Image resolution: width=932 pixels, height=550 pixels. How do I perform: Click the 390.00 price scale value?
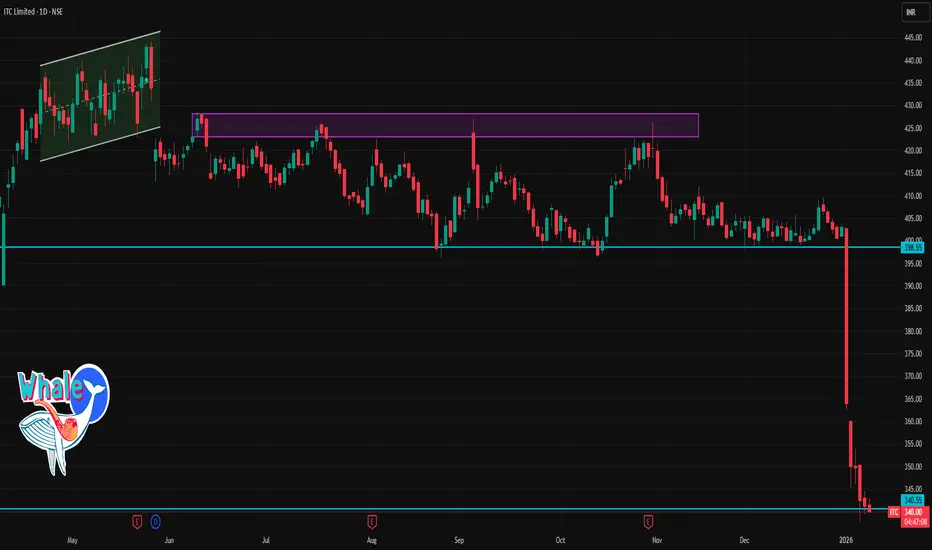pos(913,286)
